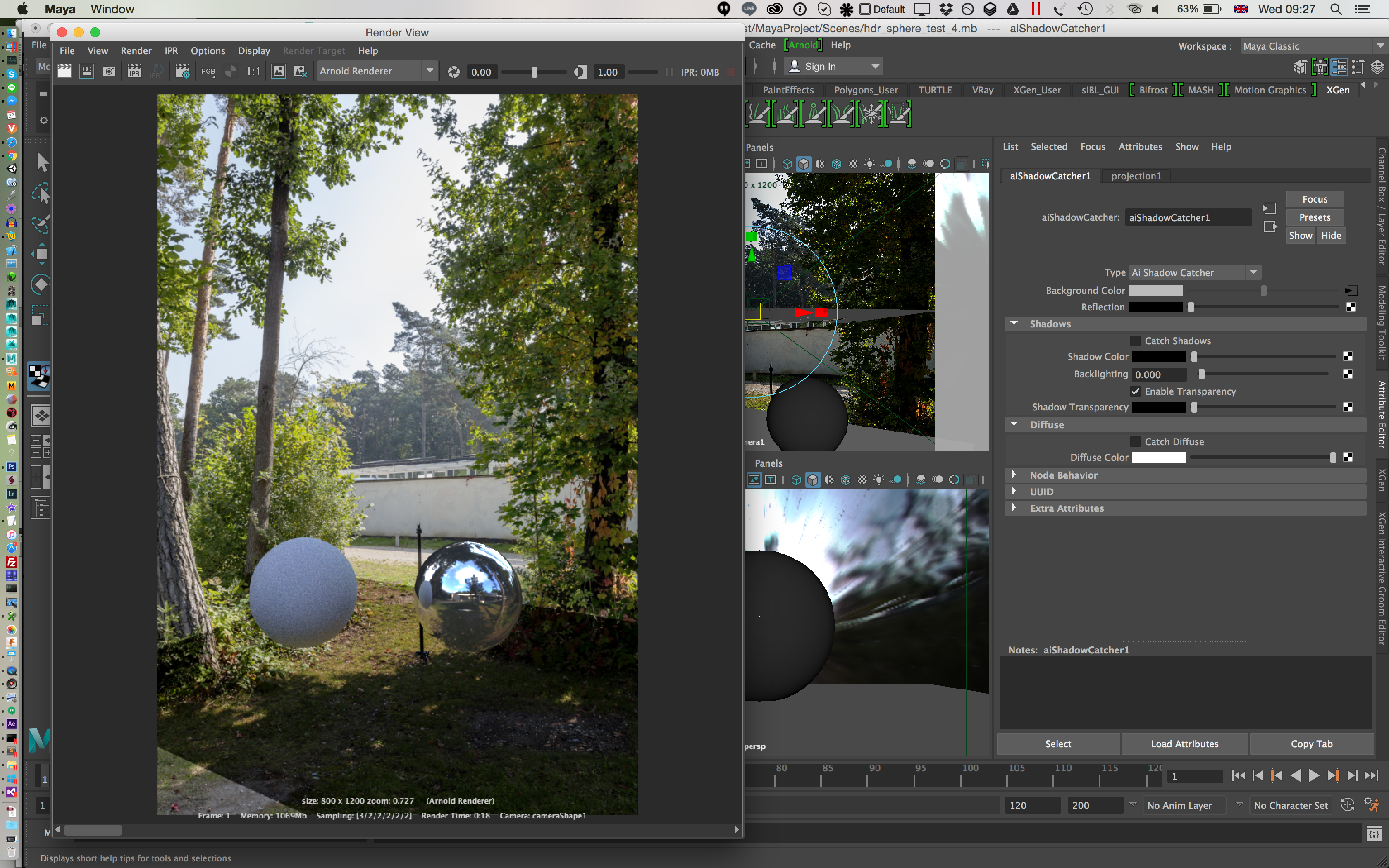Image resolution: width=1389 pixels, height=868 pixels.
Task: Click Diffuse Color map checker button
Action: (x=1348, y=458)
